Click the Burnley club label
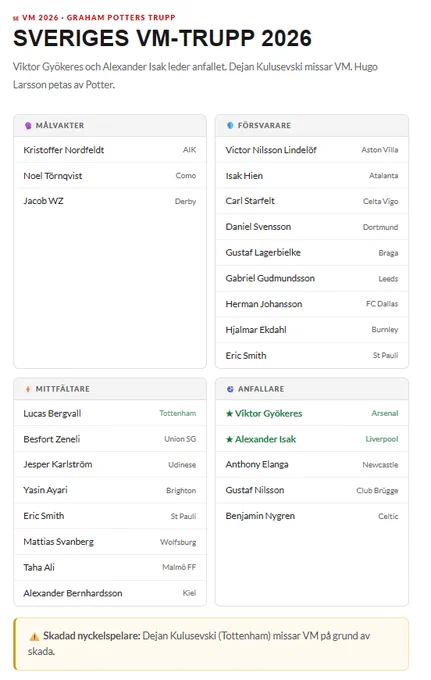This screenshot has height=680, width=431. click(x=385, y=330)
